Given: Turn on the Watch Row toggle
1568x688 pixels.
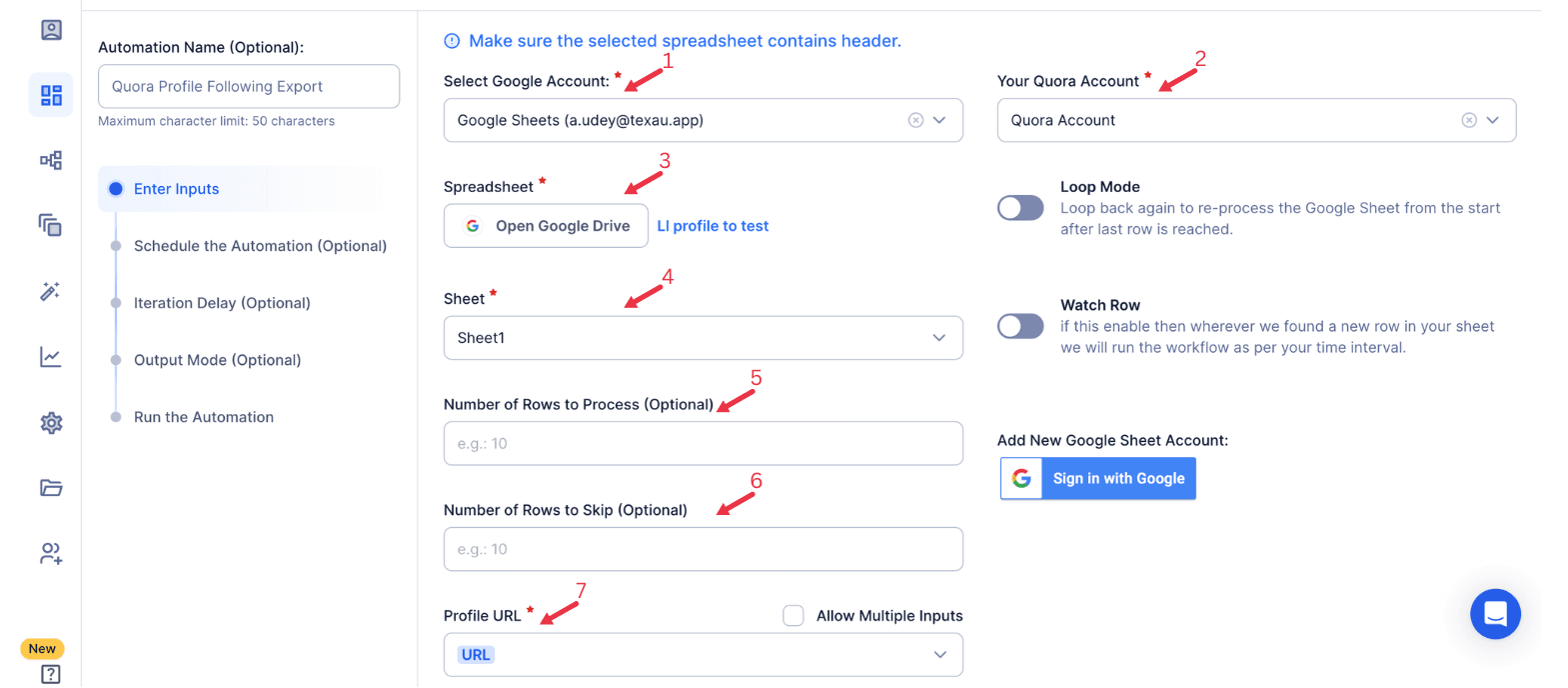Looking at the screenshot, I should pos(1020,326).
